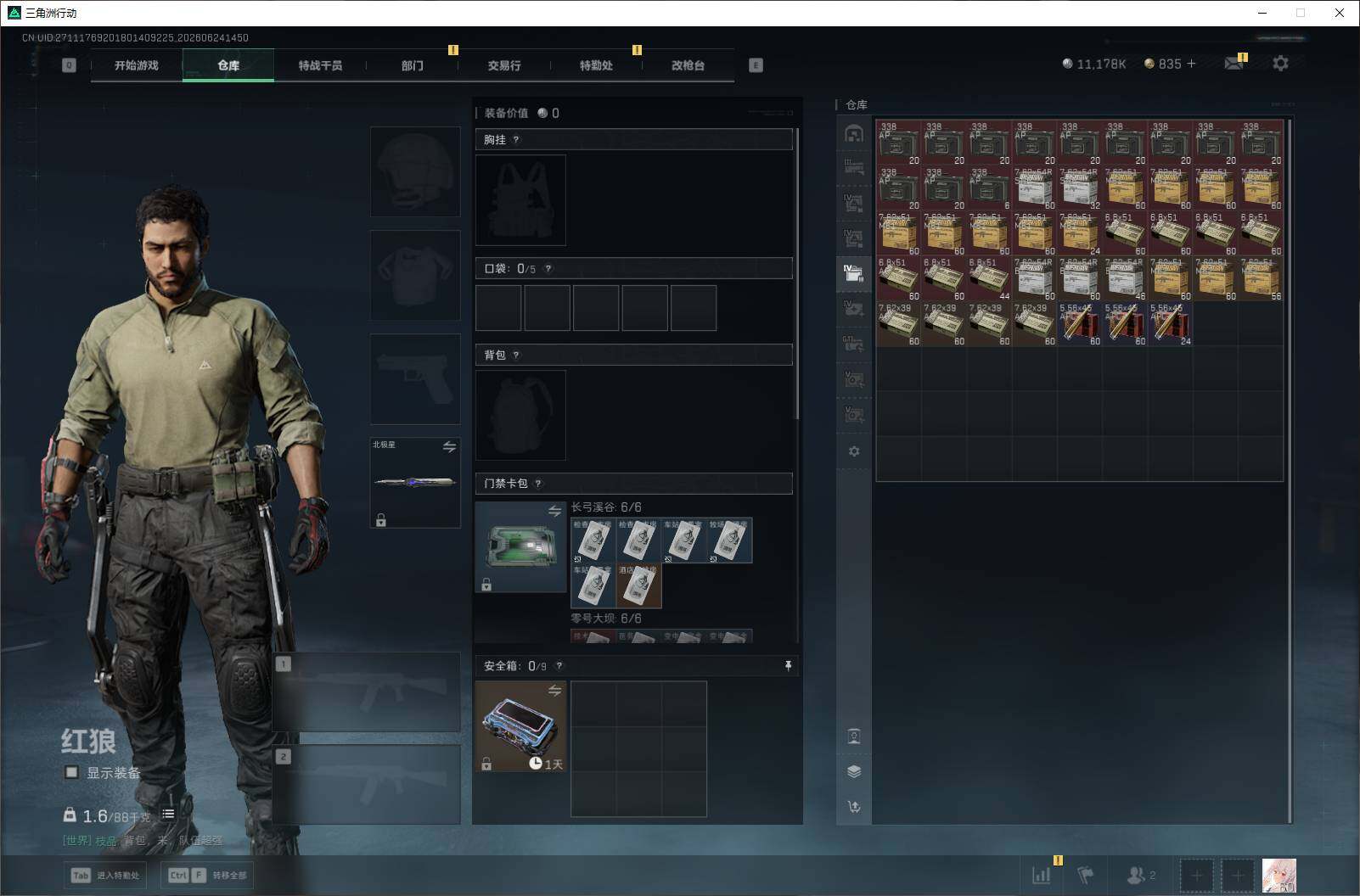Screen dimensions: 1360x896
Task: Select the empty backpack slot
Action: pyautogui.click(x=520, y=415)
